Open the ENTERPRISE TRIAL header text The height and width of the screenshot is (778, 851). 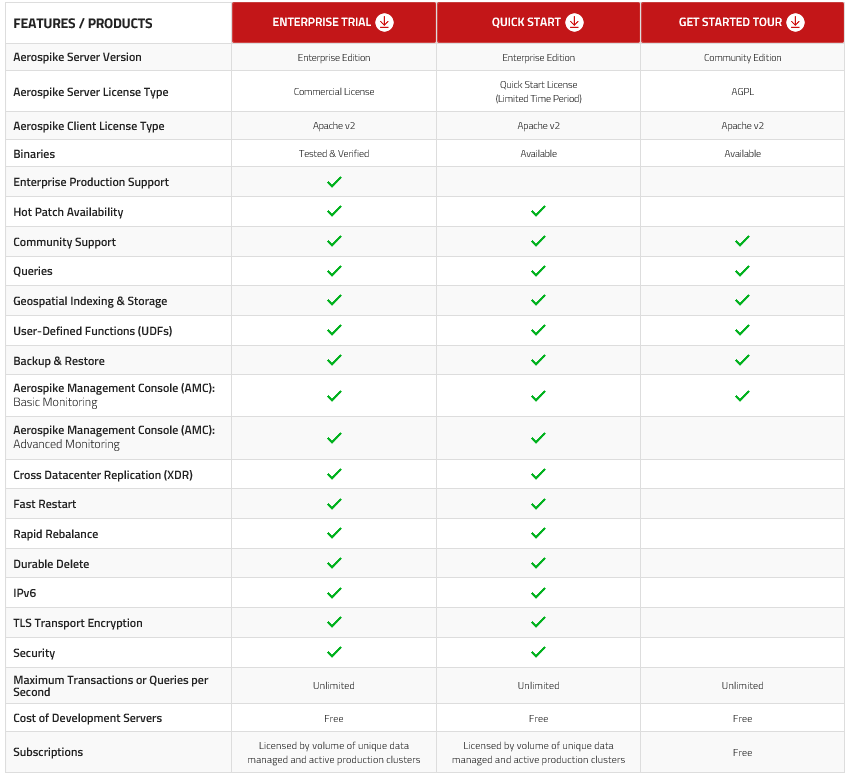click(321, 22)
